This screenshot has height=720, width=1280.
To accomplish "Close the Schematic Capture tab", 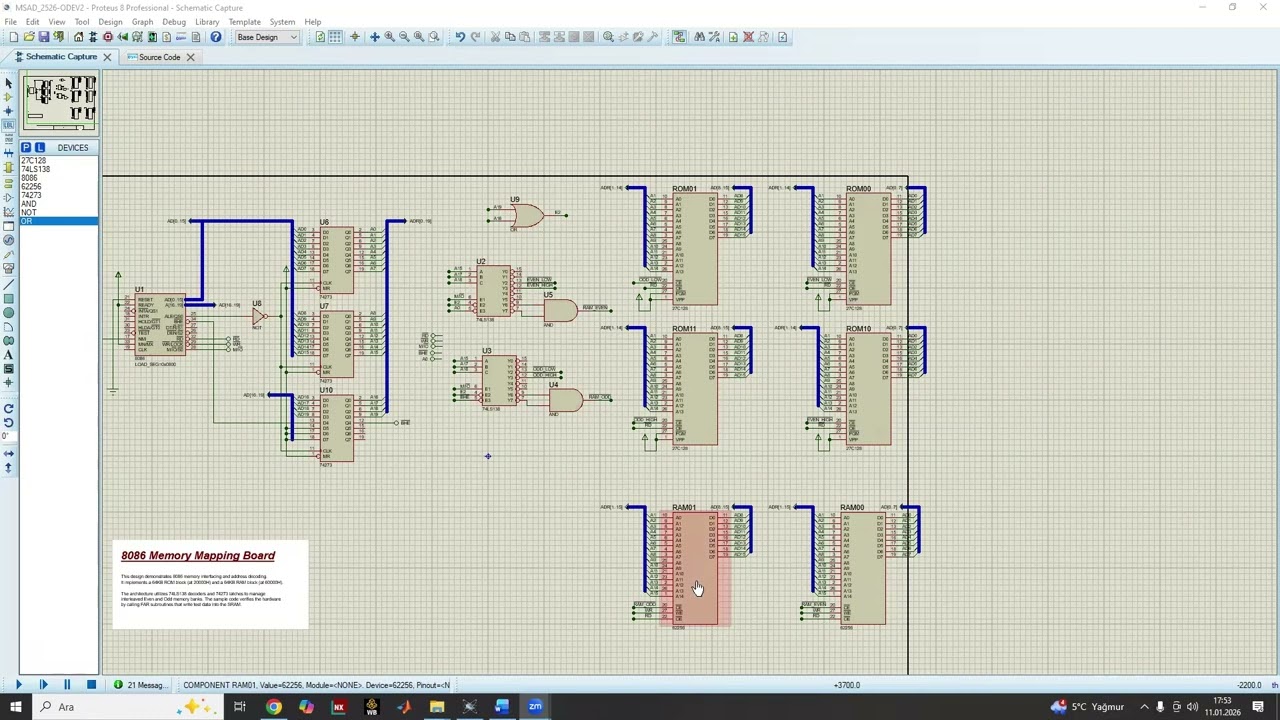I will (107, 57).
